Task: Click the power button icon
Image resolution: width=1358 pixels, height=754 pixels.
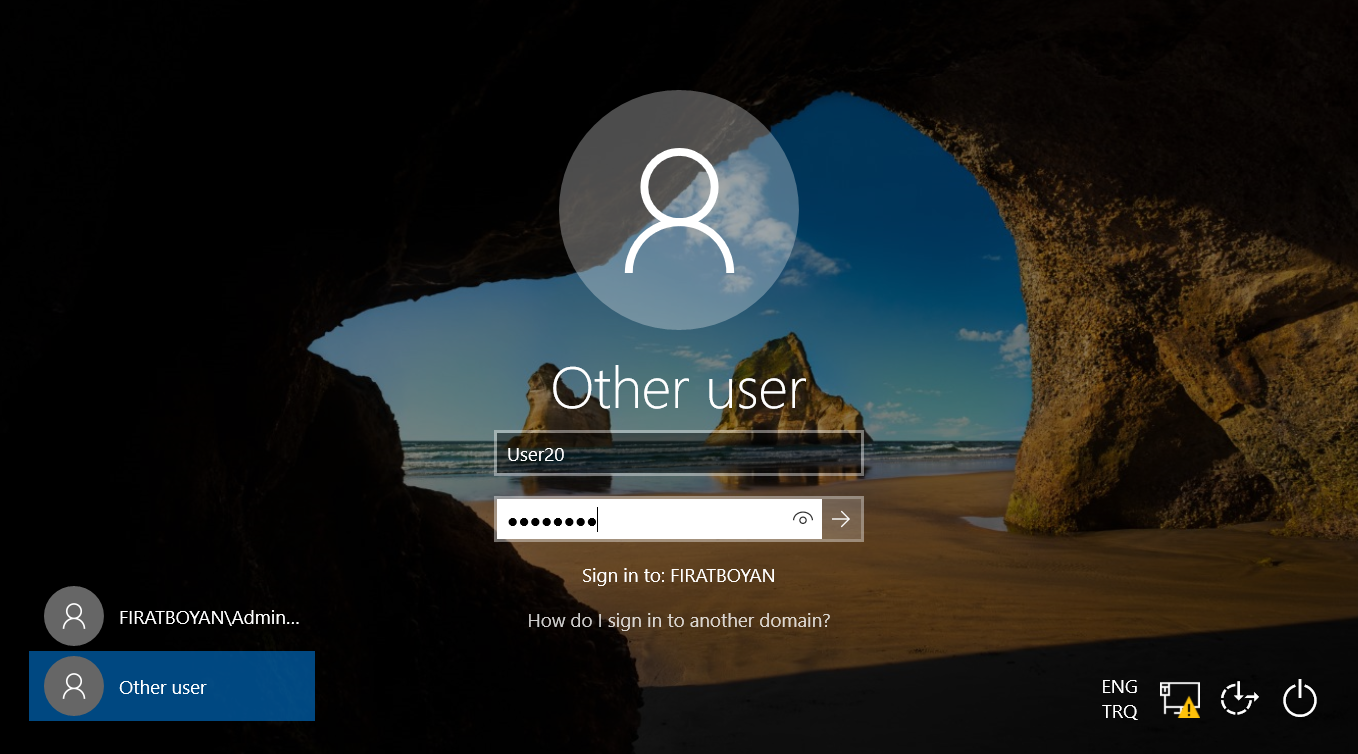Action: coord(1299,698)
